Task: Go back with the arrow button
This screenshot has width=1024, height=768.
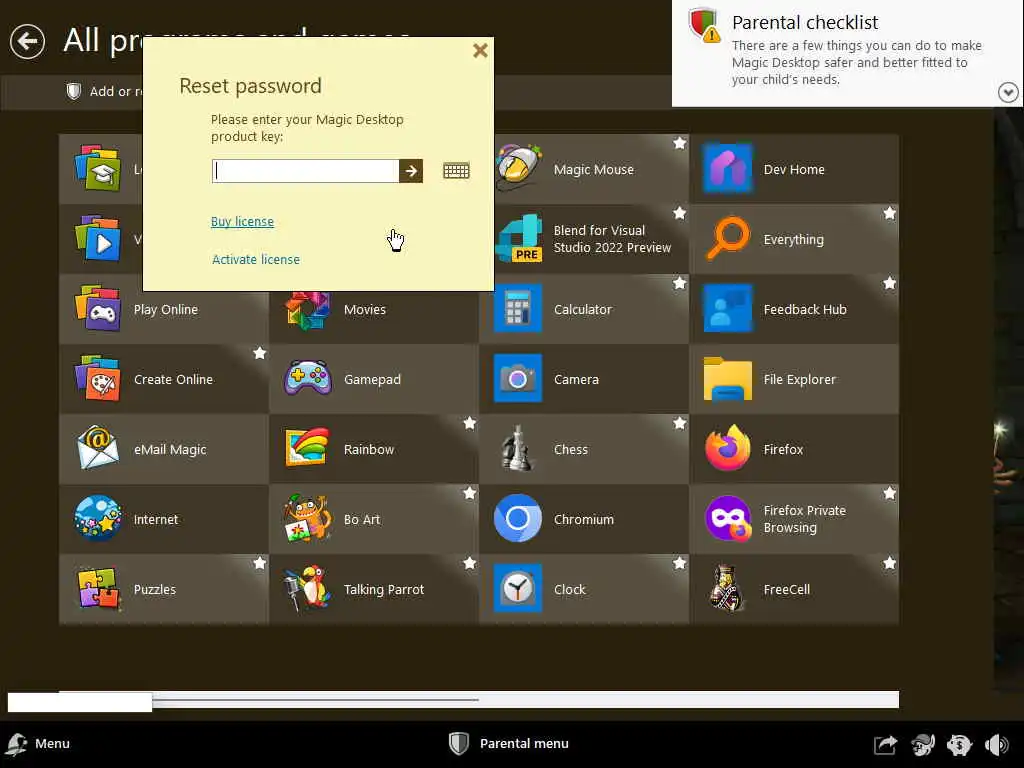Action: [27, 41]
